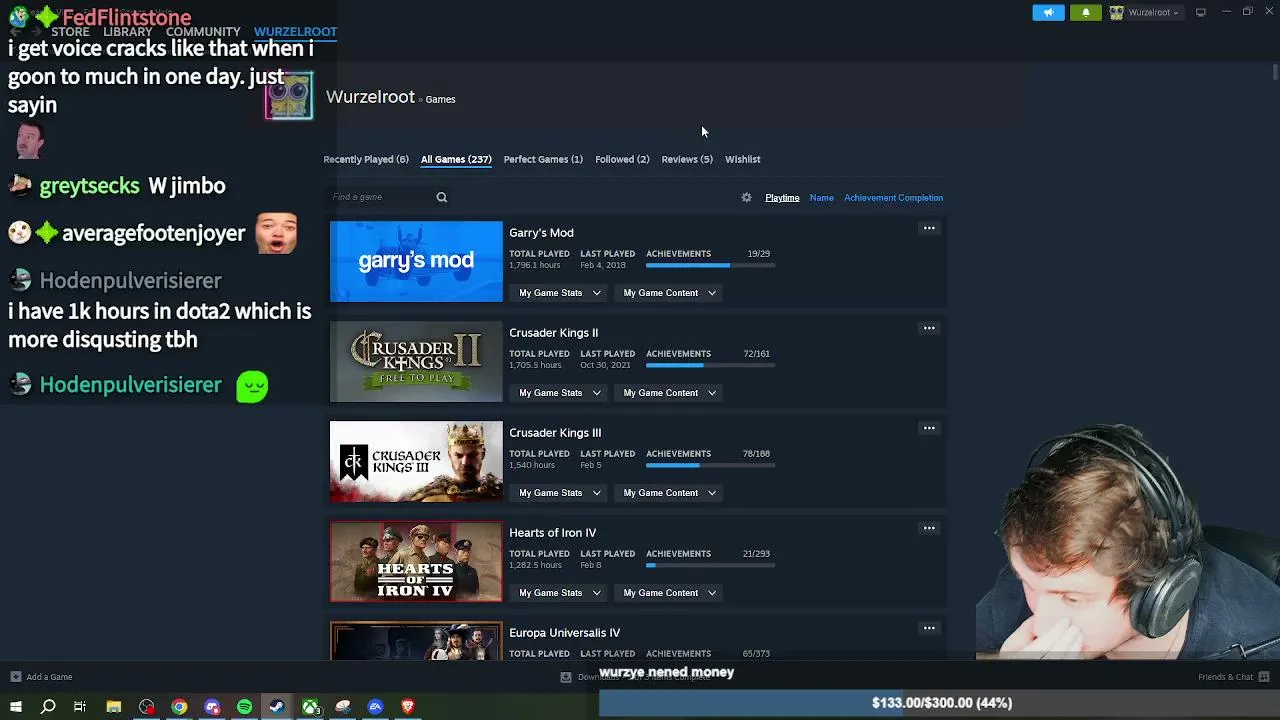Screen dimensions: 1280x720
Task: Click Garry's Mod achievements progress bar
Action: click(710, 265)
